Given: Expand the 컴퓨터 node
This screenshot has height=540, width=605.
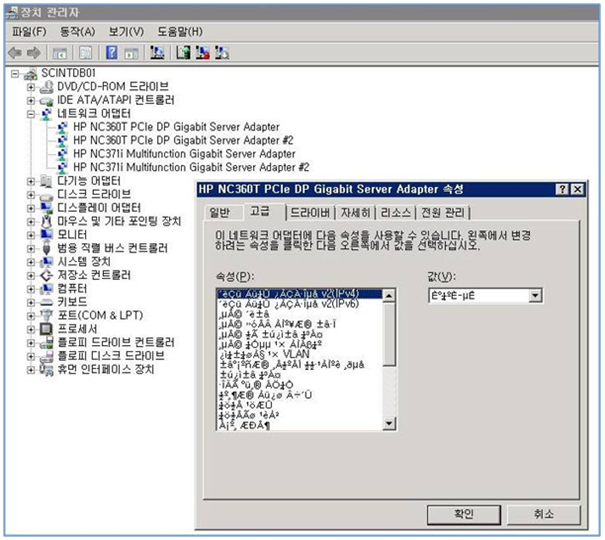Looking at the screenshot, I should click(31, 289).
